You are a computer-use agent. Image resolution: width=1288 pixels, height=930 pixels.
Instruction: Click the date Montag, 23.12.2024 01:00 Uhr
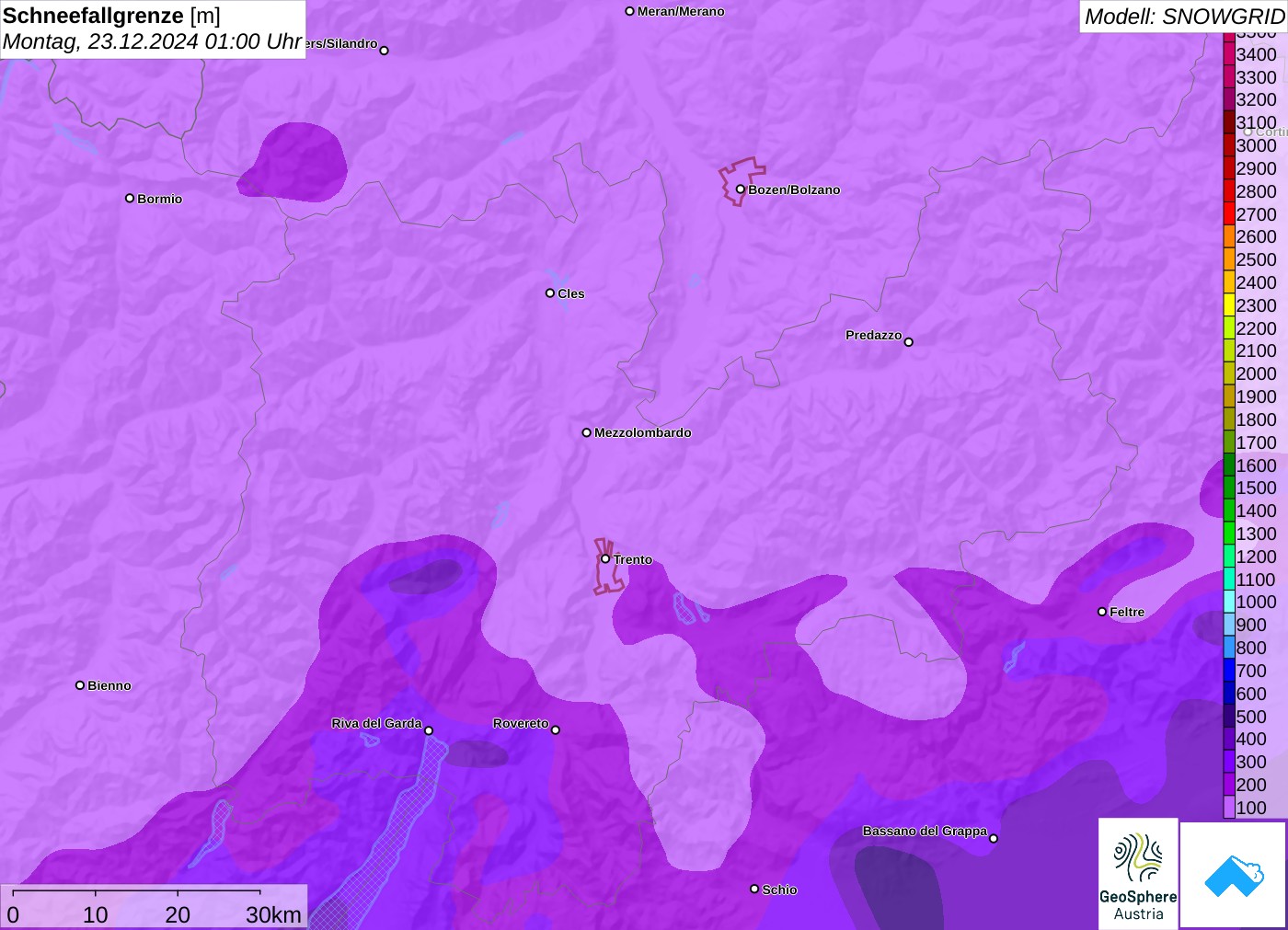tap(152, 41)
